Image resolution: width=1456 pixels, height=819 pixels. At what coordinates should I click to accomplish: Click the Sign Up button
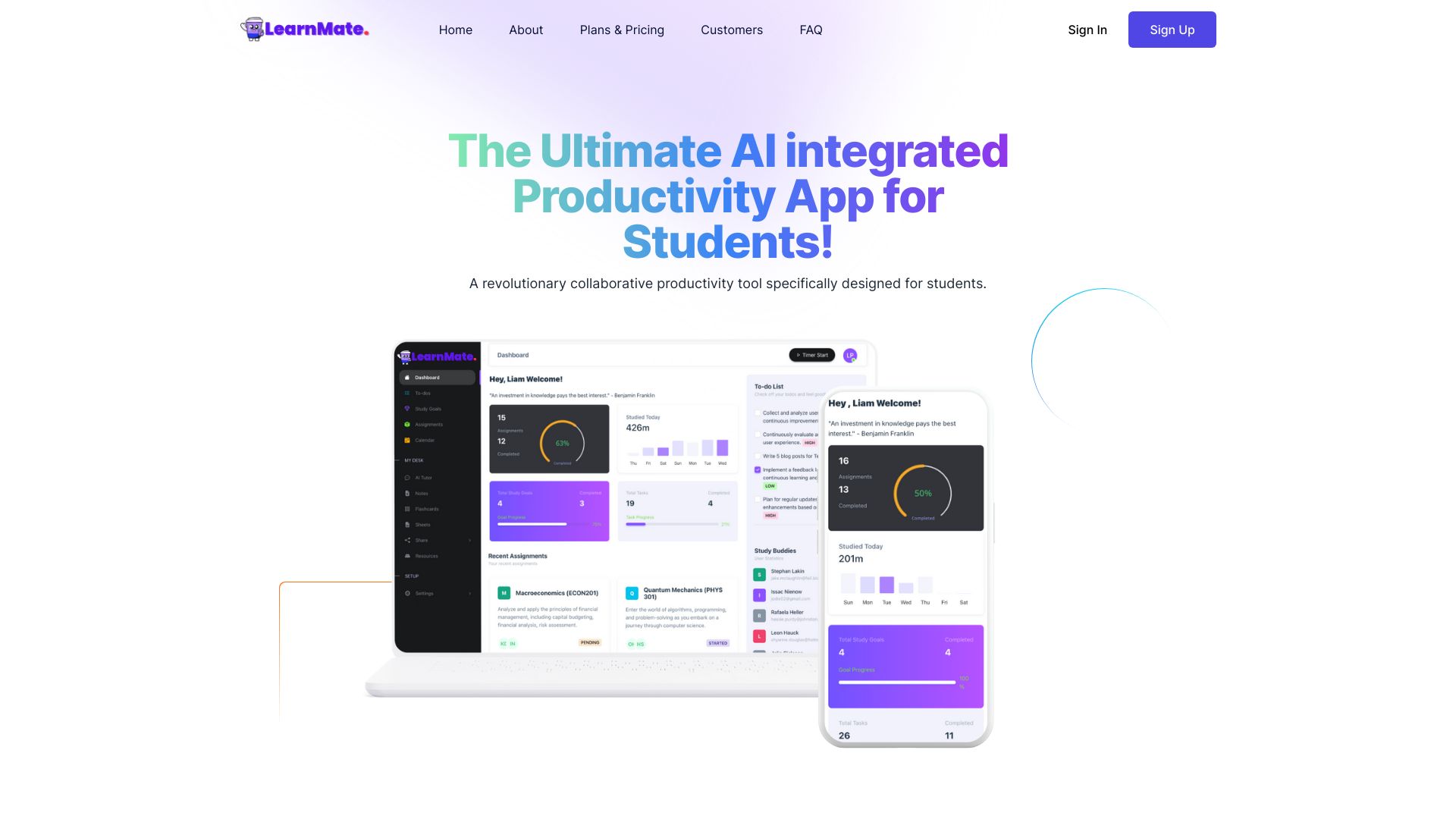click(1172, 29)
